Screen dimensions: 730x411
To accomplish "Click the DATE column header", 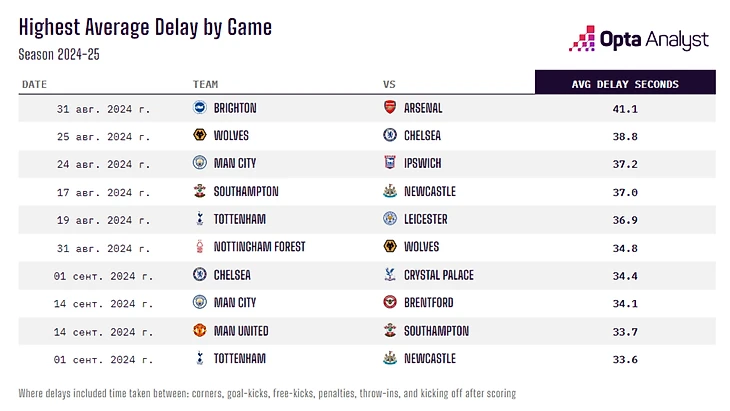I will 33,84.
